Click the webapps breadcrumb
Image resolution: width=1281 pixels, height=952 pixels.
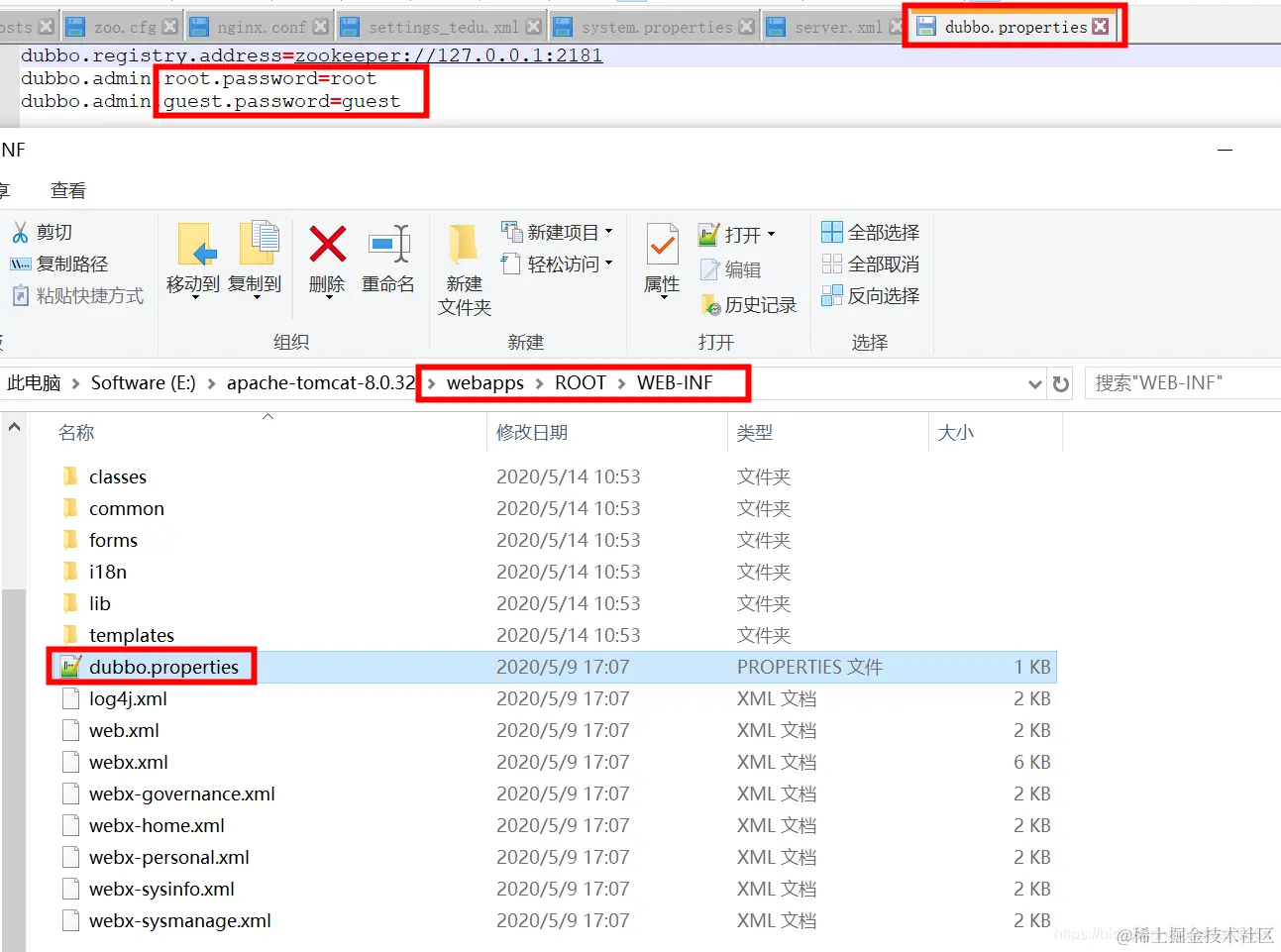[x=485, y=383]
